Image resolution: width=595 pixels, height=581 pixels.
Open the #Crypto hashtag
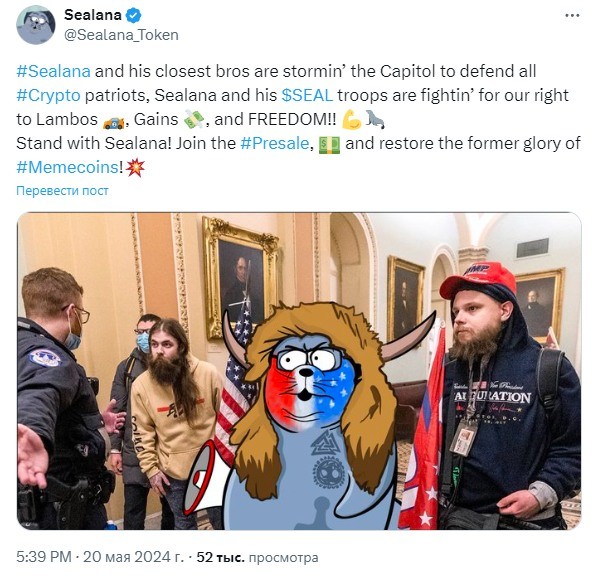coord(49,95)
